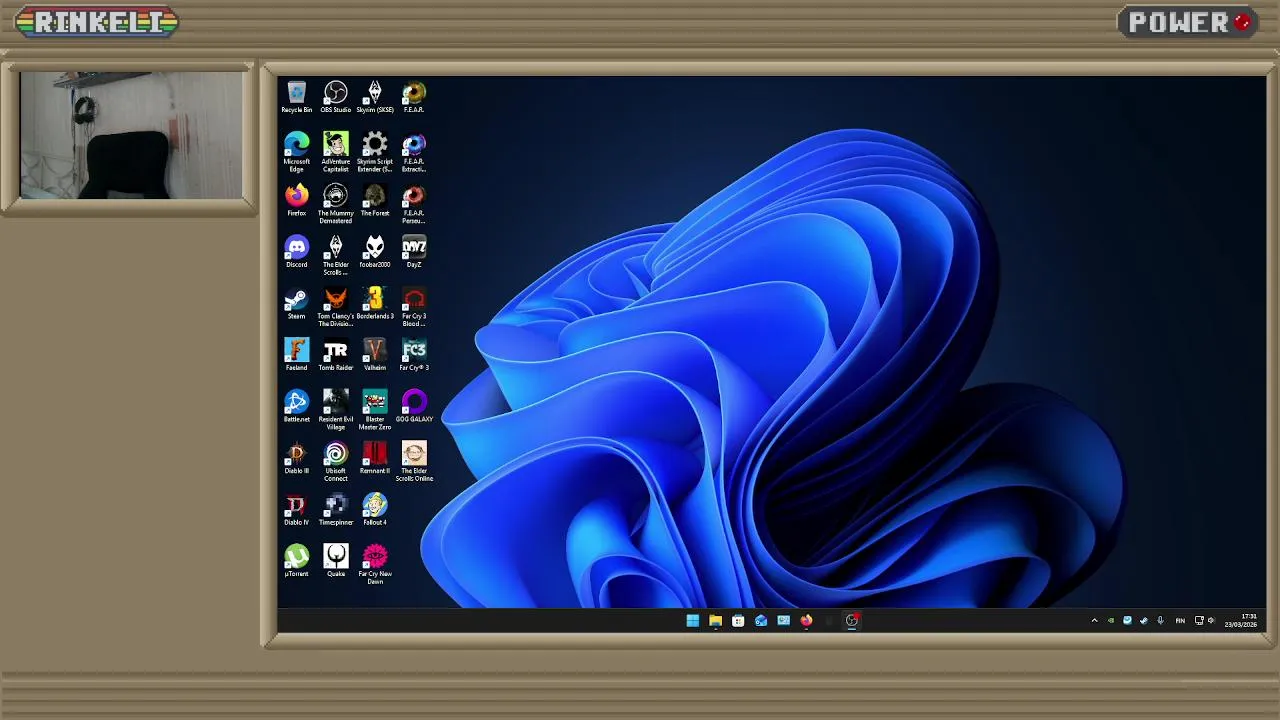Click the Steam system tray icon

coord(1144,621)
